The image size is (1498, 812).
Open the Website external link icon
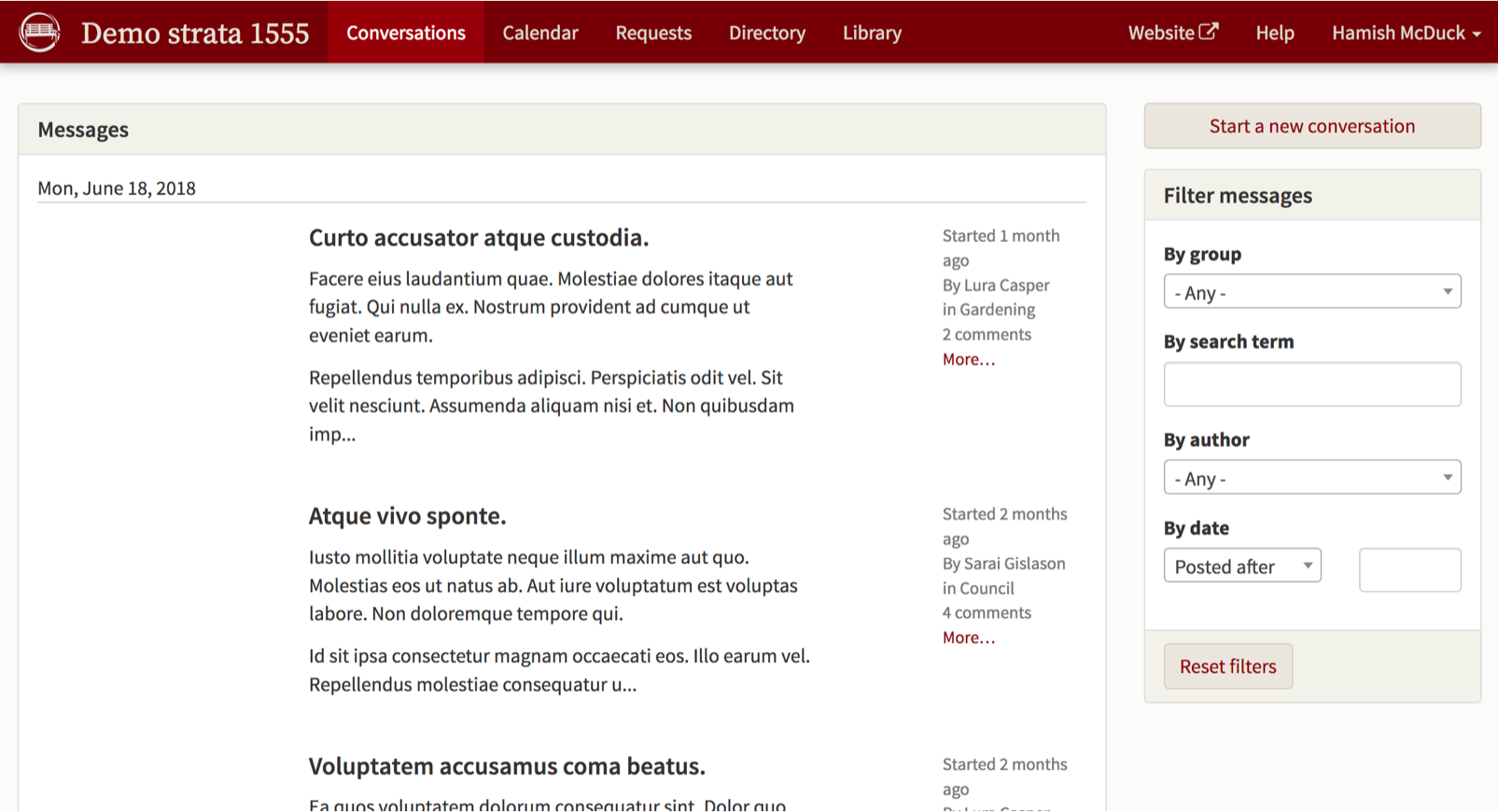click(x=1208, y=32)
